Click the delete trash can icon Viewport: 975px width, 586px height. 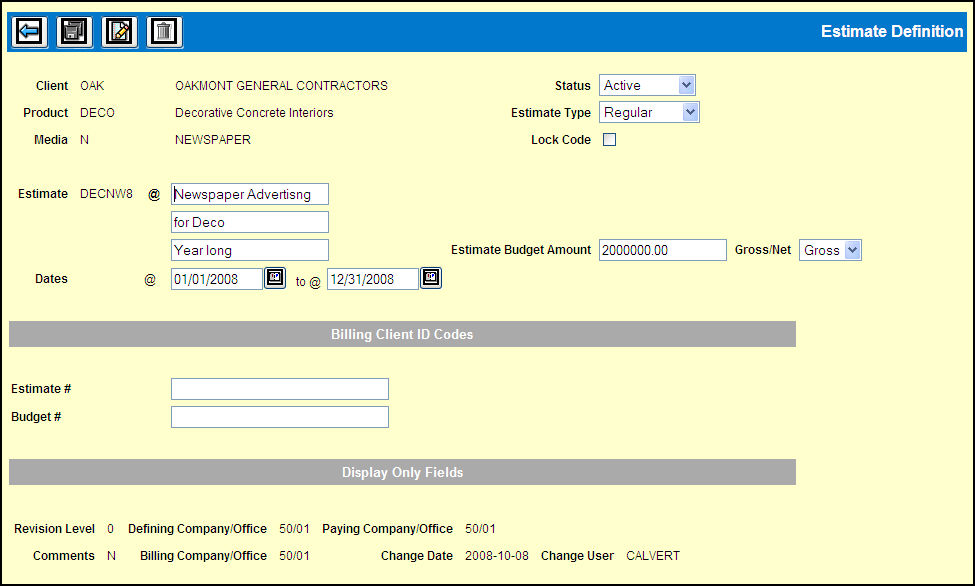coord(164,31)
